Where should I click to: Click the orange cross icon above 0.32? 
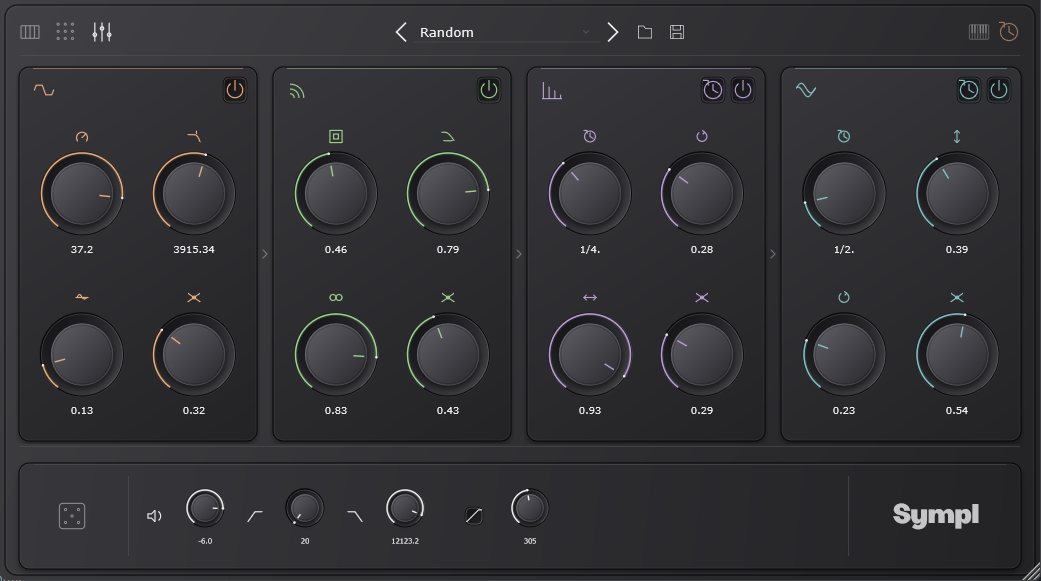pos(194,297)
